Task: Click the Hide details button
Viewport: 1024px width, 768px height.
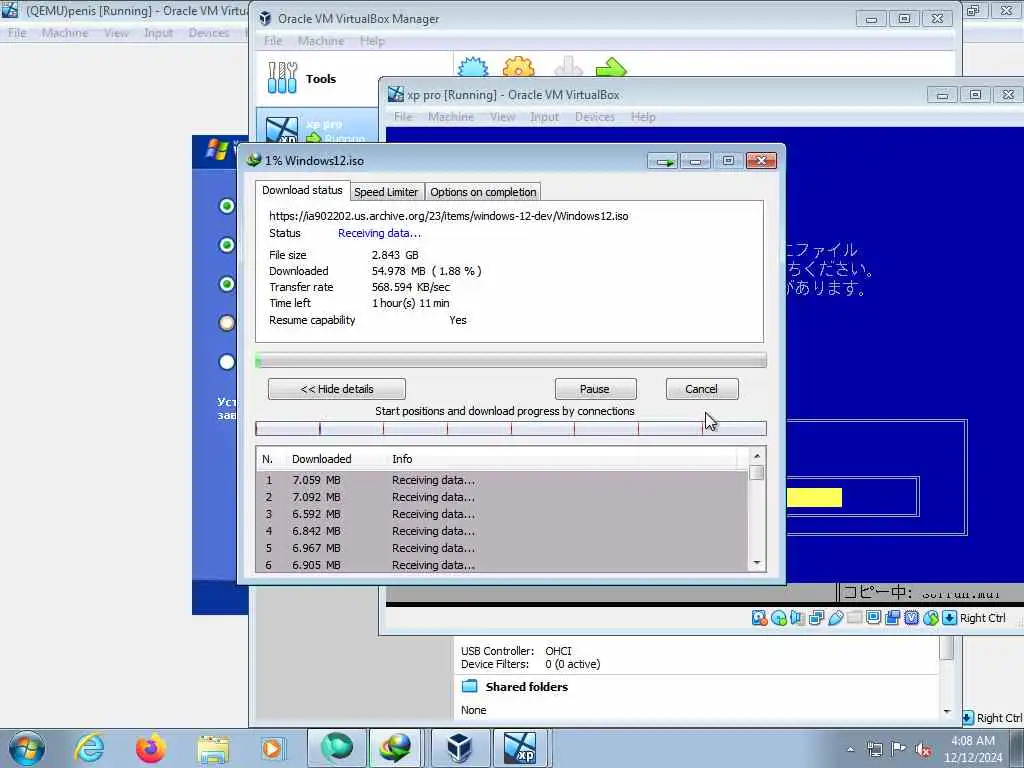Action: coord(337,389)
